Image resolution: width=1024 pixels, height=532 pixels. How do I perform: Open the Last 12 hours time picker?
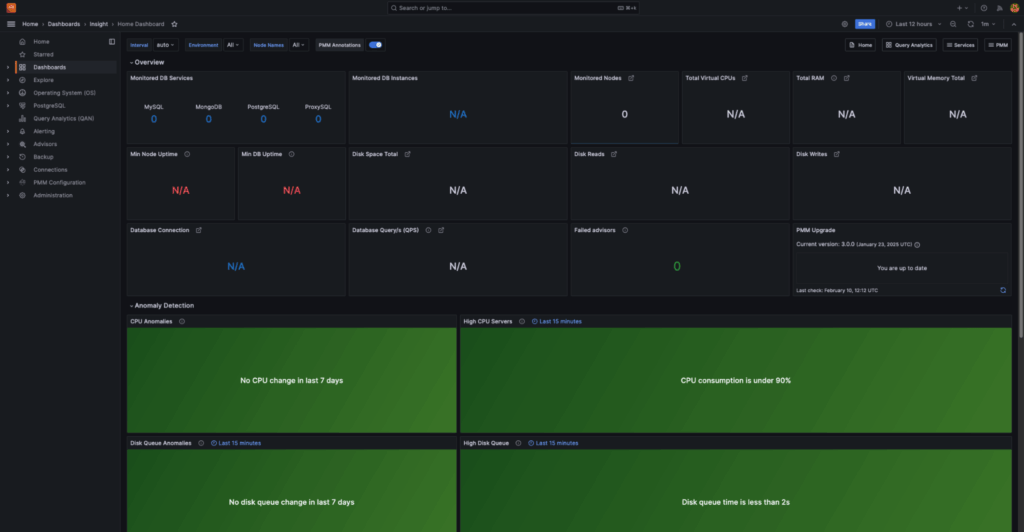914,24
